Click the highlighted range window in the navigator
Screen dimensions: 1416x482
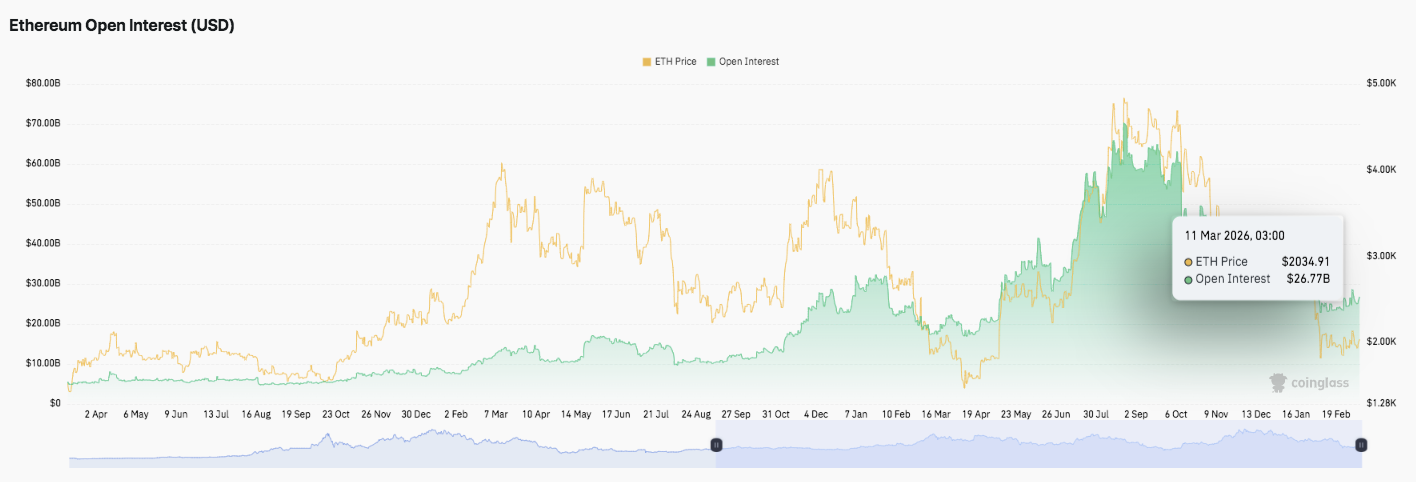point(1038,444)
